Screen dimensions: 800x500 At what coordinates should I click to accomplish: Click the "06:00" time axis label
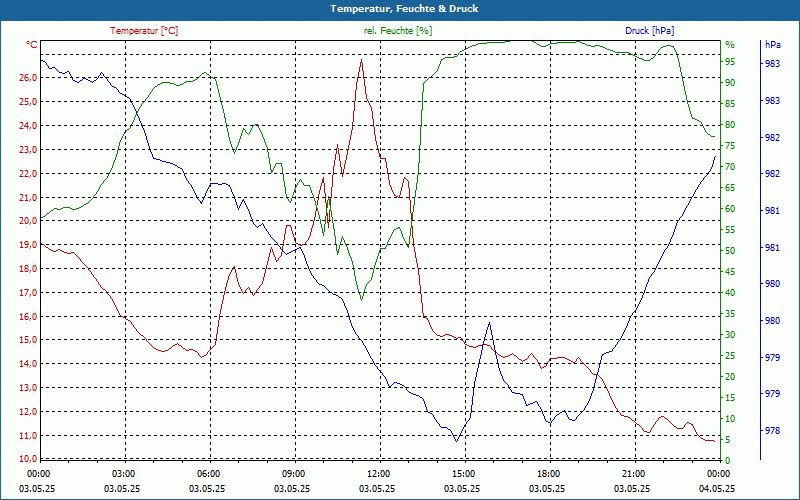point(209,473)
